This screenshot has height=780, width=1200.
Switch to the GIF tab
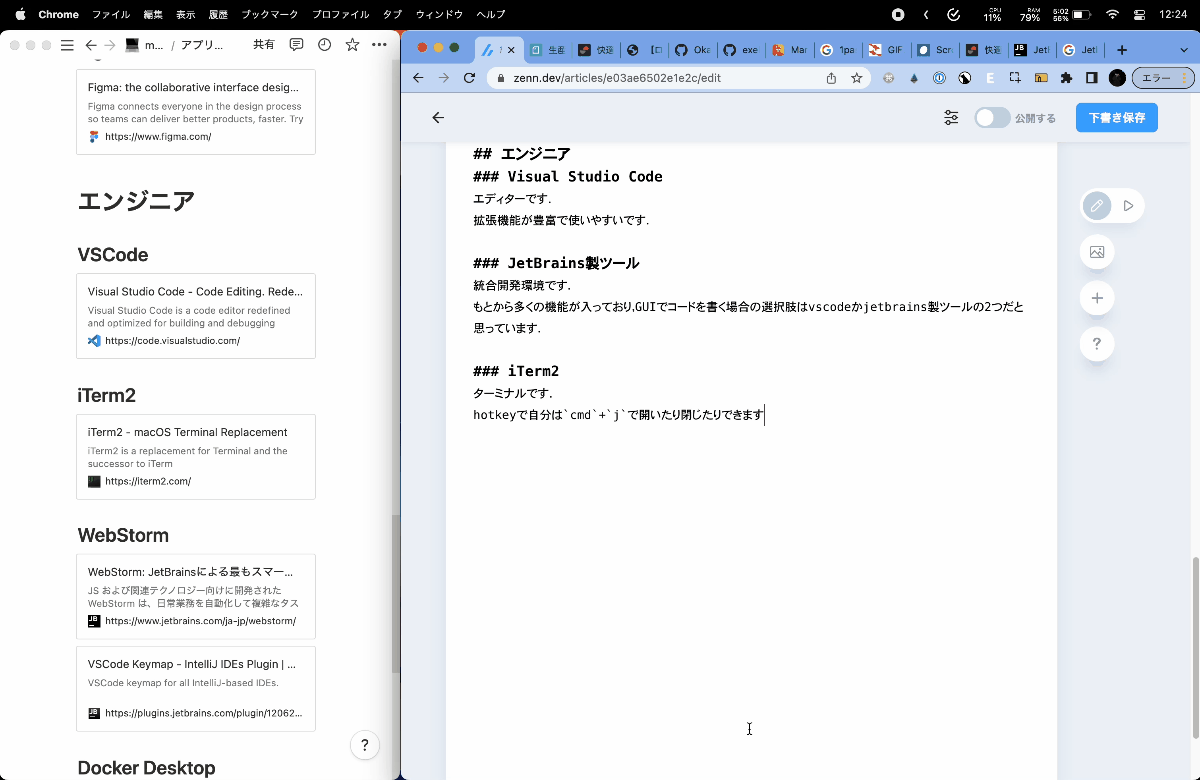[x=888, y=50]
